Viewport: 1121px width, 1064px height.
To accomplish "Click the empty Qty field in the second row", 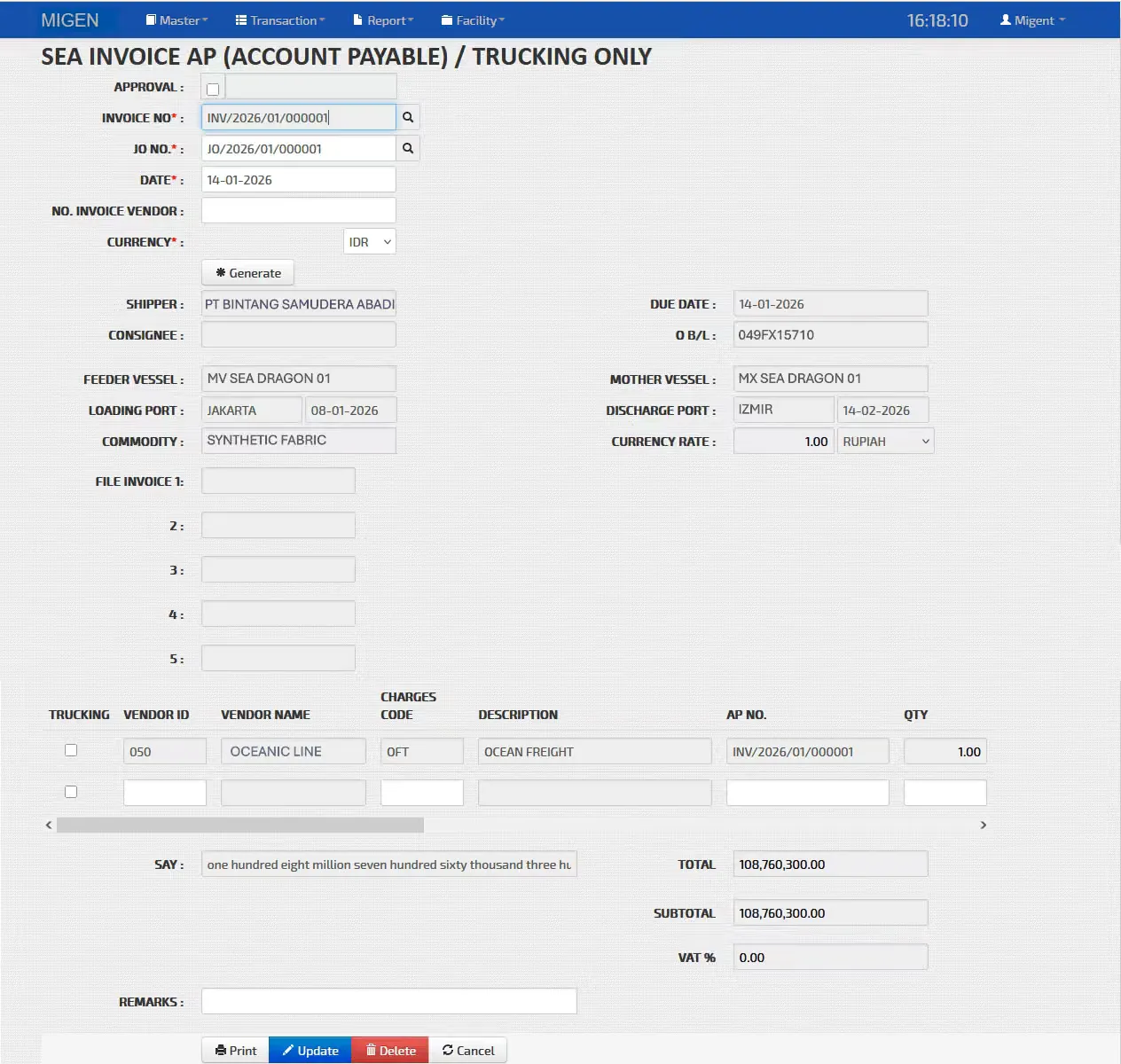I will point(945,793).
